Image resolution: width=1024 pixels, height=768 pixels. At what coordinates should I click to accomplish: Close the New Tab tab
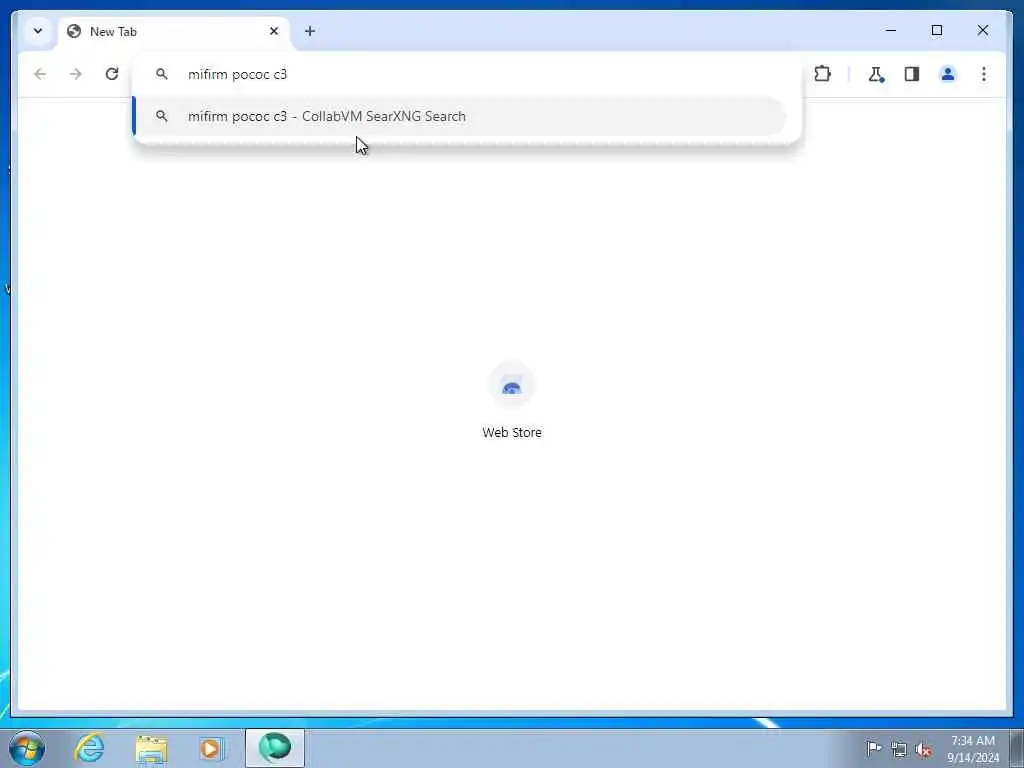point(274,31)
